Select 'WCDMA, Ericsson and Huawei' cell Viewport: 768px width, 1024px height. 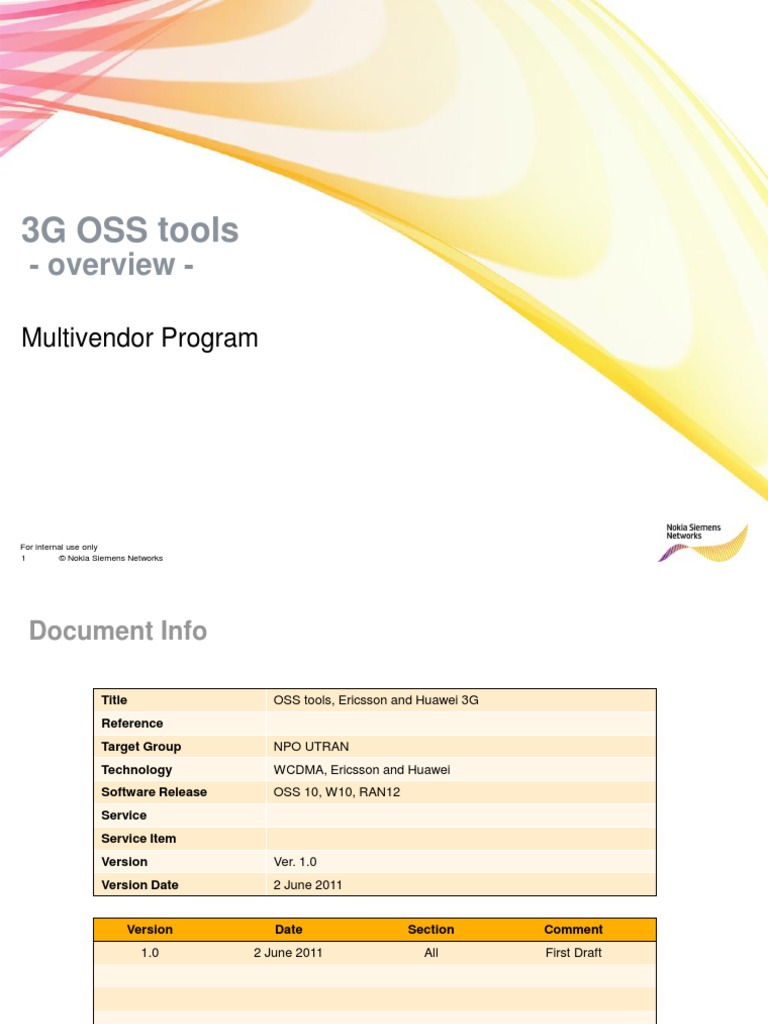click(362, 769)
